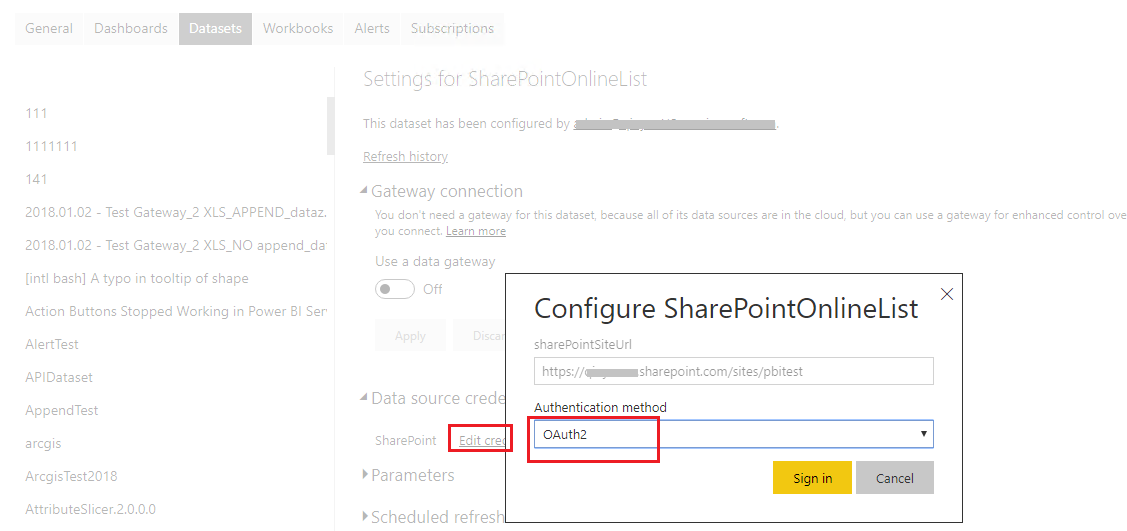Collapse the Gateway connection section

441,191
